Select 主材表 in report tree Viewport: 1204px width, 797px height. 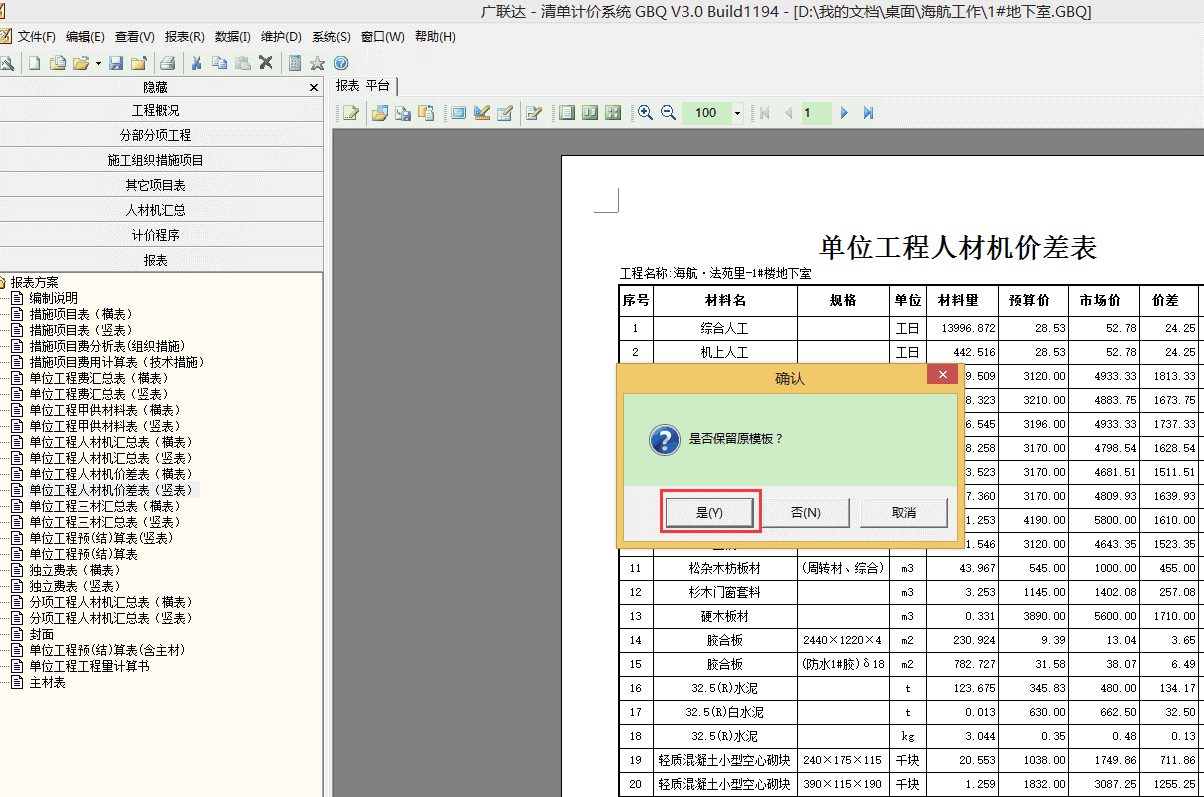click(x=47, y=682)
